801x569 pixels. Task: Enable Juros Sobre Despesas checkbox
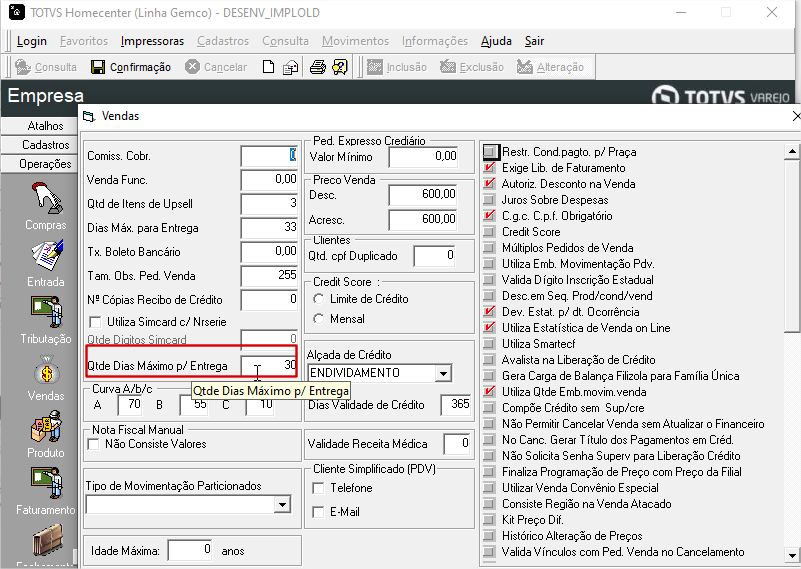(489, 200)
